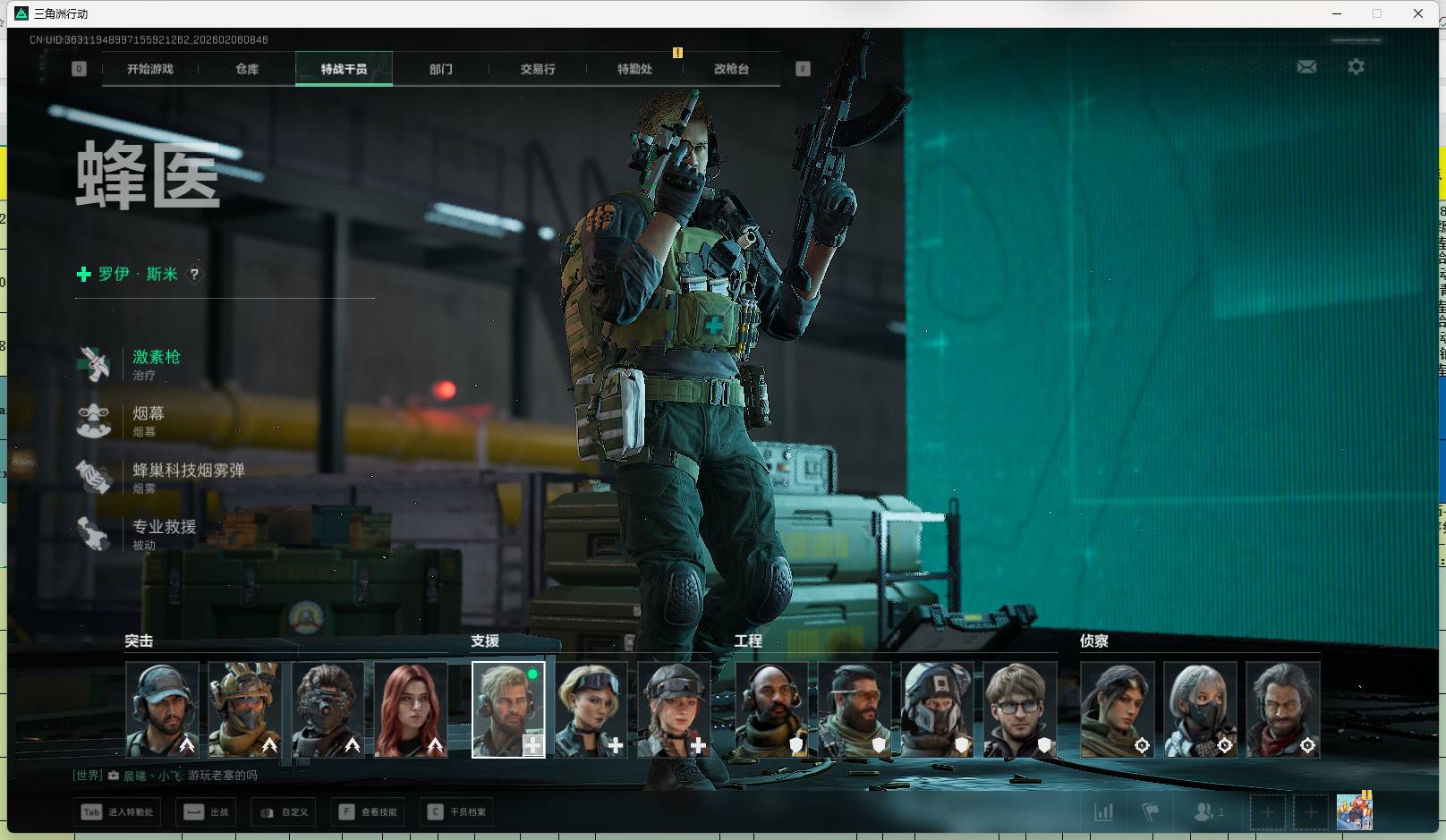Select the 激素枪 skill icon
This screenshot has height=840, width=1446.
click(94, 364)
